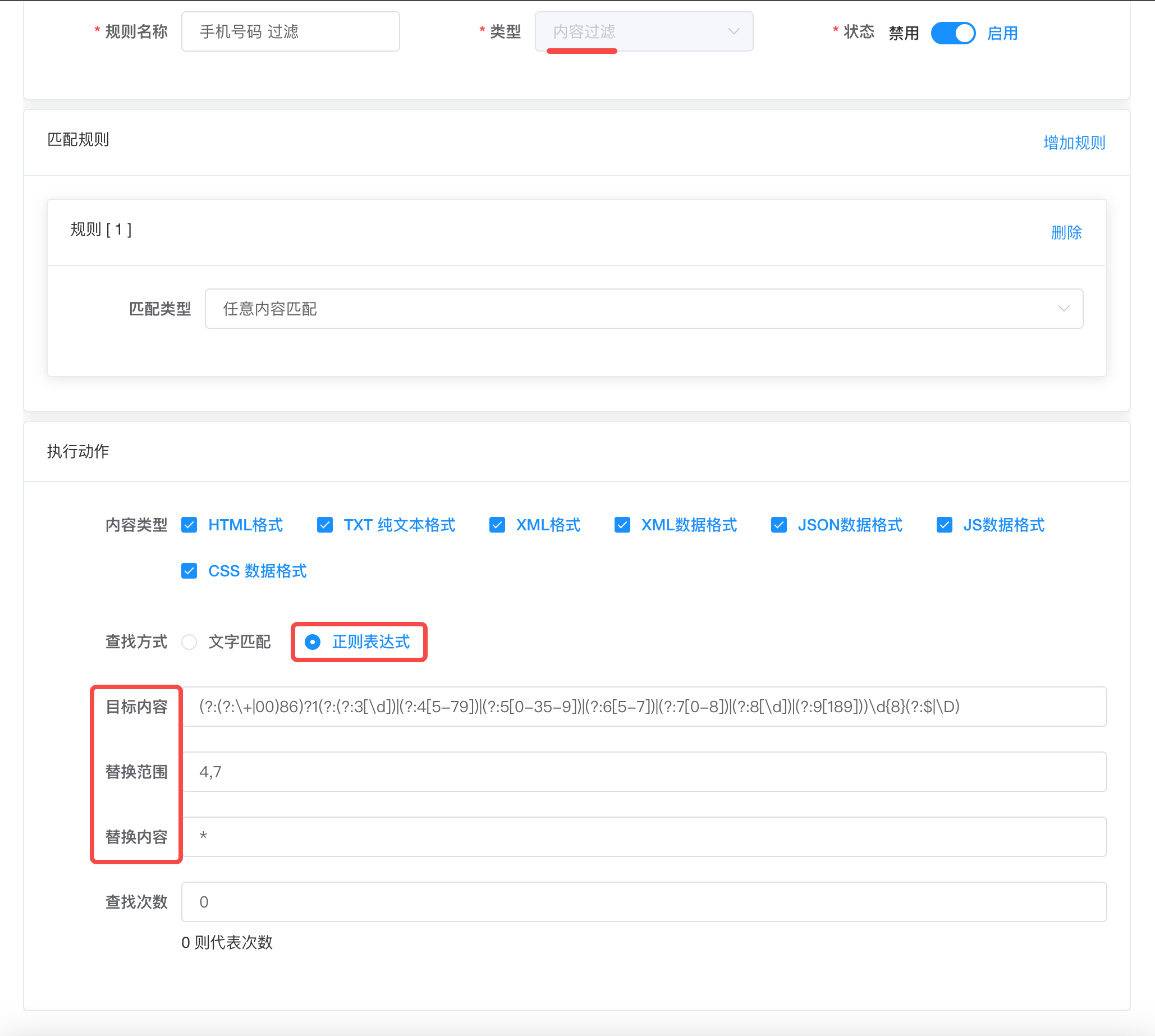Viewport: 1155px width, 1036px height.
Task: Click the 替换内容 input field
Action: [644, 837]
